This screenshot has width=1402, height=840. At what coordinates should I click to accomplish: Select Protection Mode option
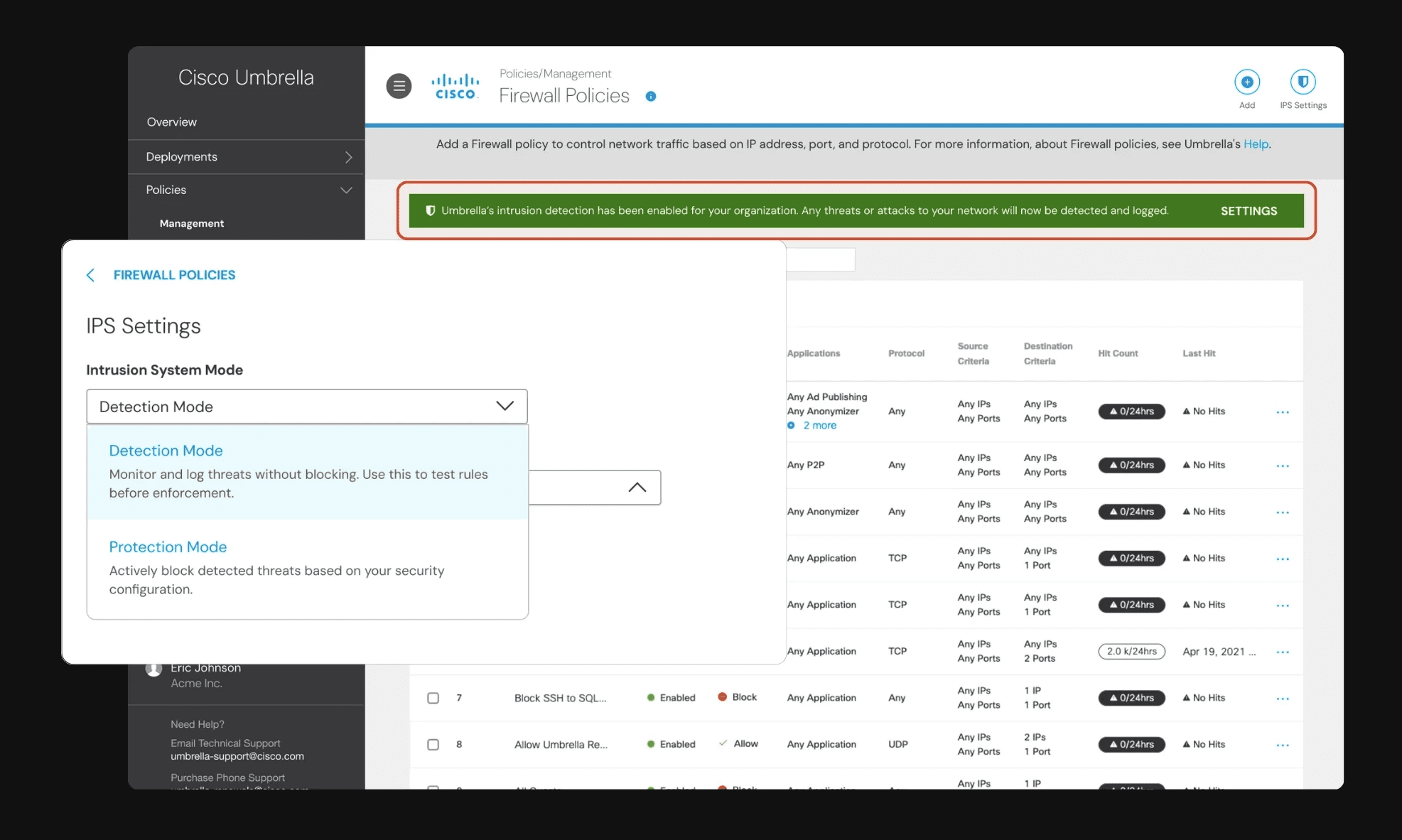coord(168,547)
